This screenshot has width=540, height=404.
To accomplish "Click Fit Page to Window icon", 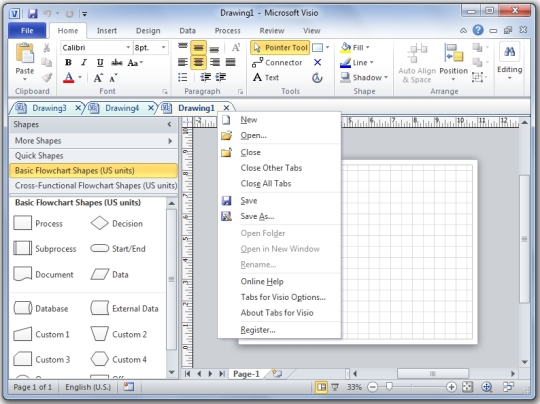I will click(467, 387).
